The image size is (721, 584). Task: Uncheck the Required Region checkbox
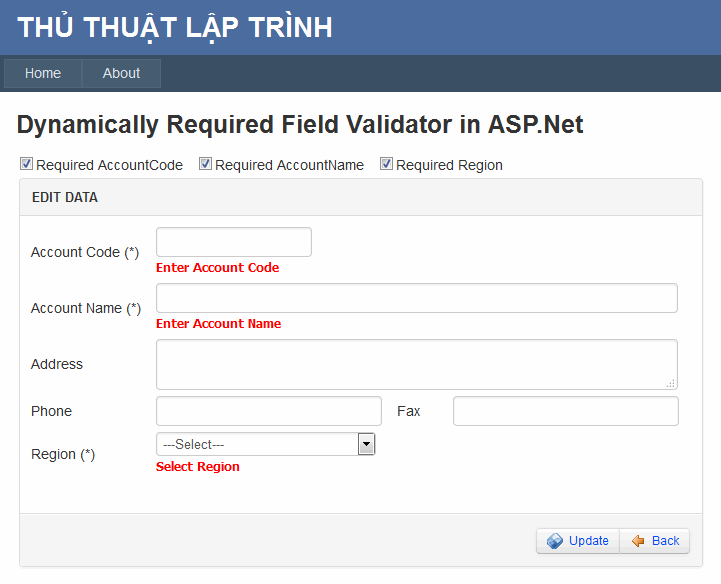pos(386,163)
